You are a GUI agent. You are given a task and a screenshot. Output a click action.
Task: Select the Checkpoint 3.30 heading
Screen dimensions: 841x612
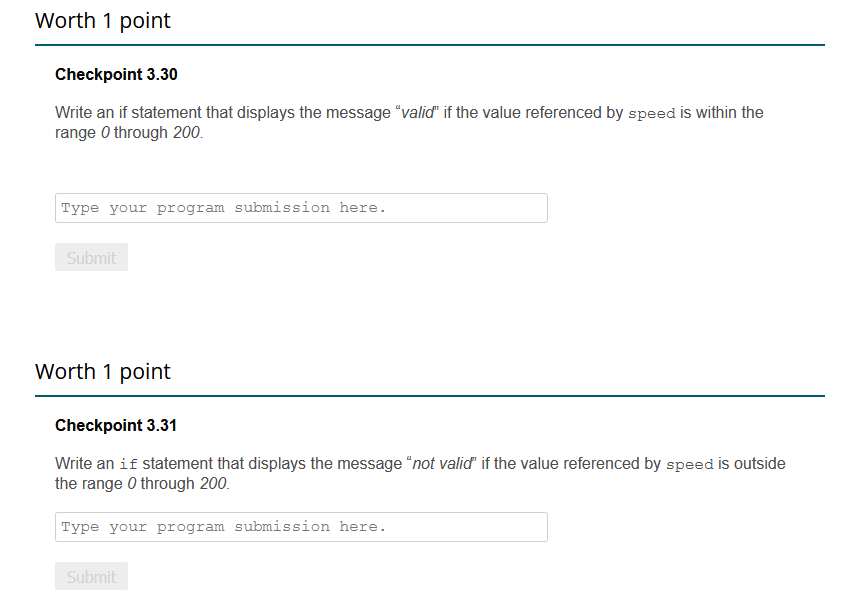point(116,74)
